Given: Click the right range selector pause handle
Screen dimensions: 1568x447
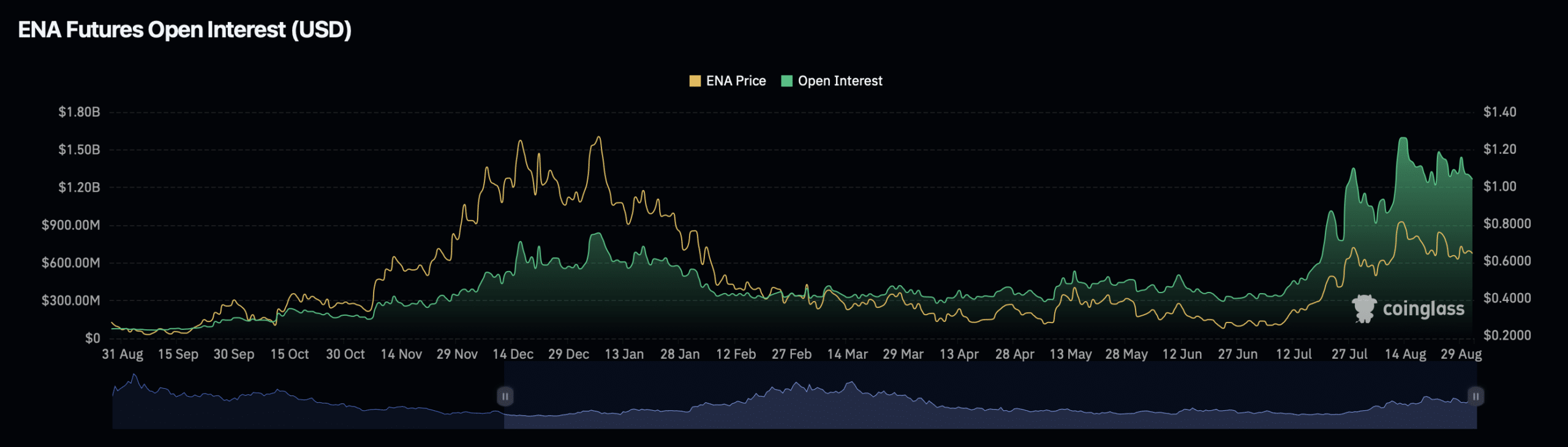Looking at the screenshot, I should click(1476, 396).
